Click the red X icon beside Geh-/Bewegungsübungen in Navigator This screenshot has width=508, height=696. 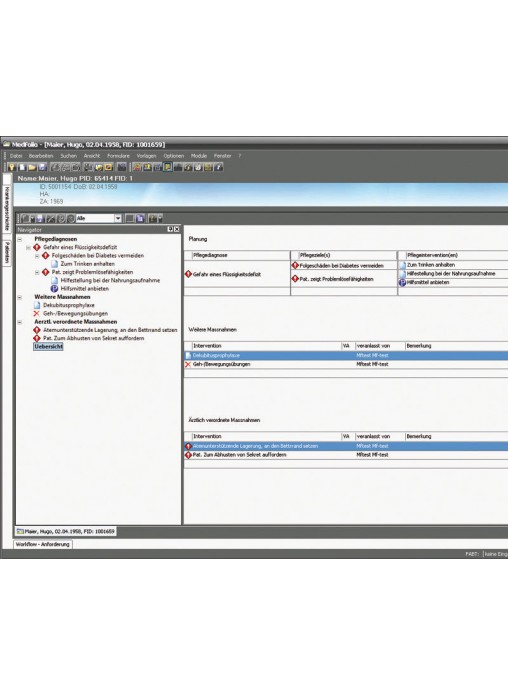tap(36, 313)
